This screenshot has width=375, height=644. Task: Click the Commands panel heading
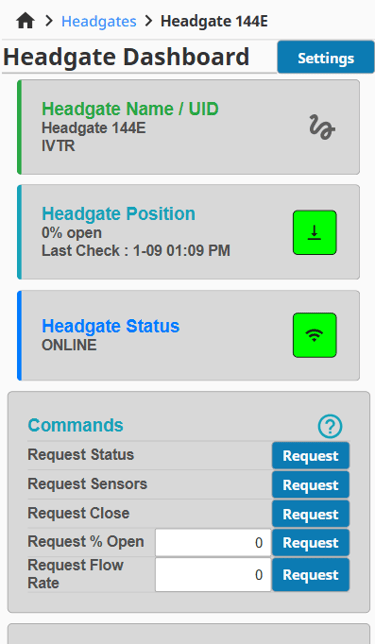pos(76,425)
